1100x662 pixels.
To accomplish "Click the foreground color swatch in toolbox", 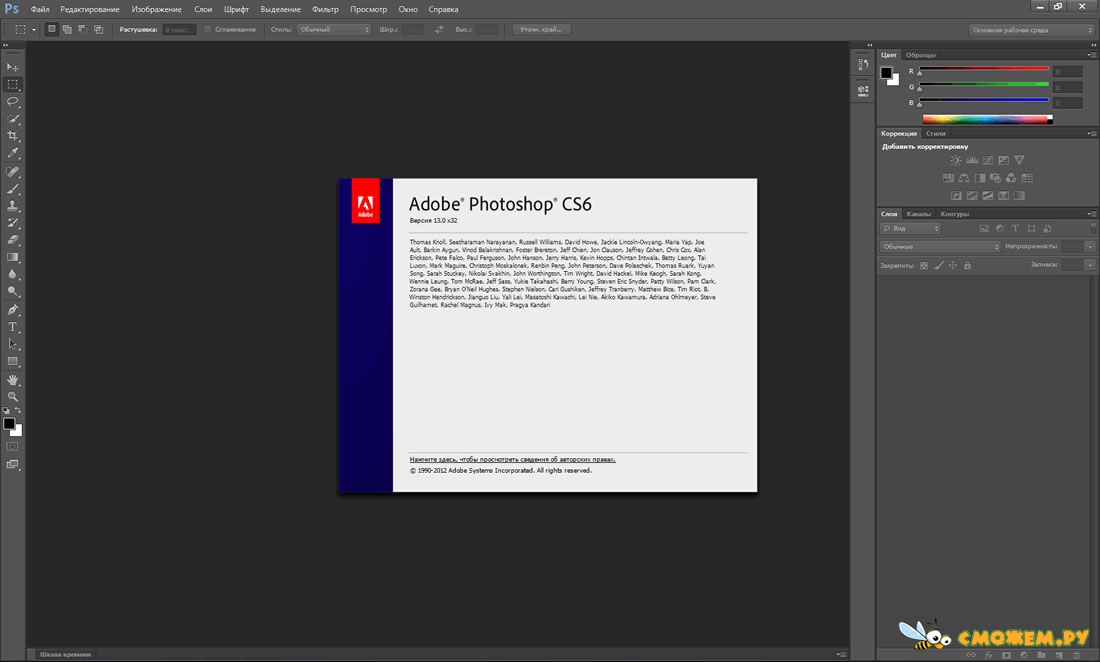I will pyautogui.click(x=9, y=424).
